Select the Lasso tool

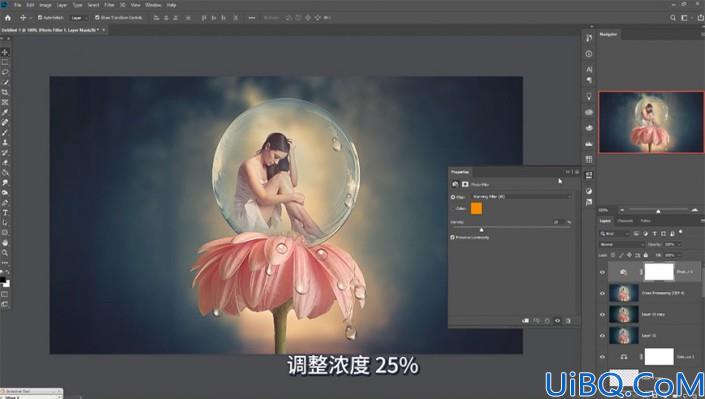coord(5,72)
